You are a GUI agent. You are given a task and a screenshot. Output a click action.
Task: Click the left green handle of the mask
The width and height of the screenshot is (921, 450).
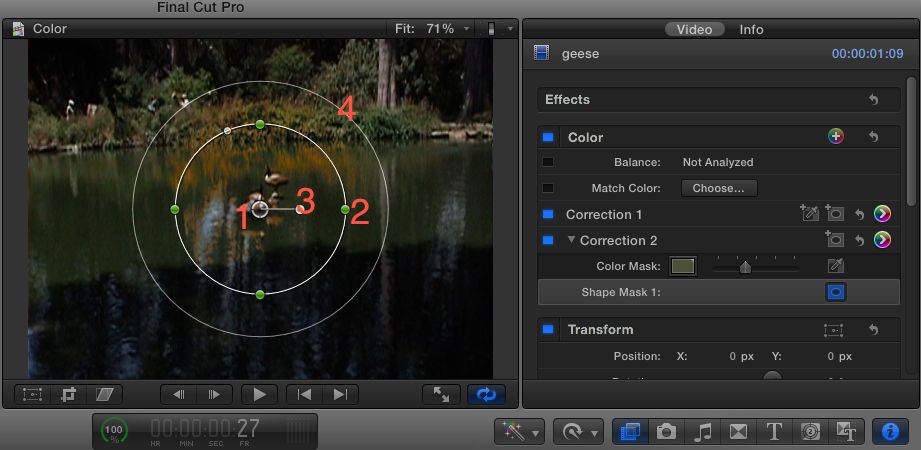(x=174, y=209)
